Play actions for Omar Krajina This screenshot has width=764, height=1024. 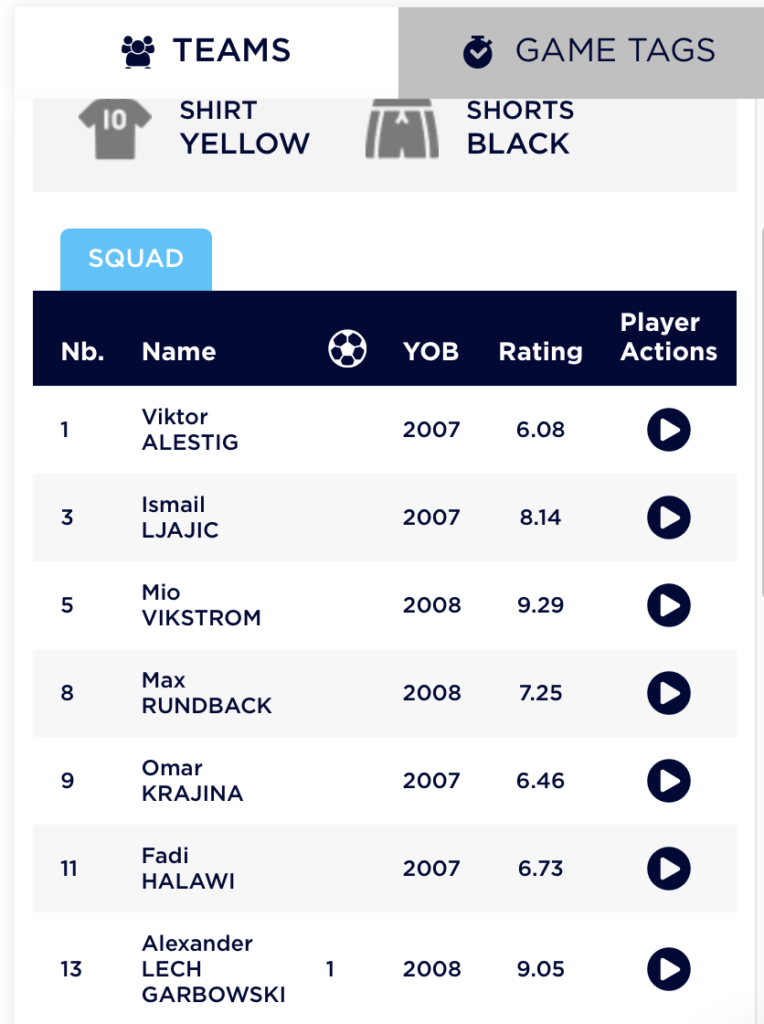tap(669, 780)
